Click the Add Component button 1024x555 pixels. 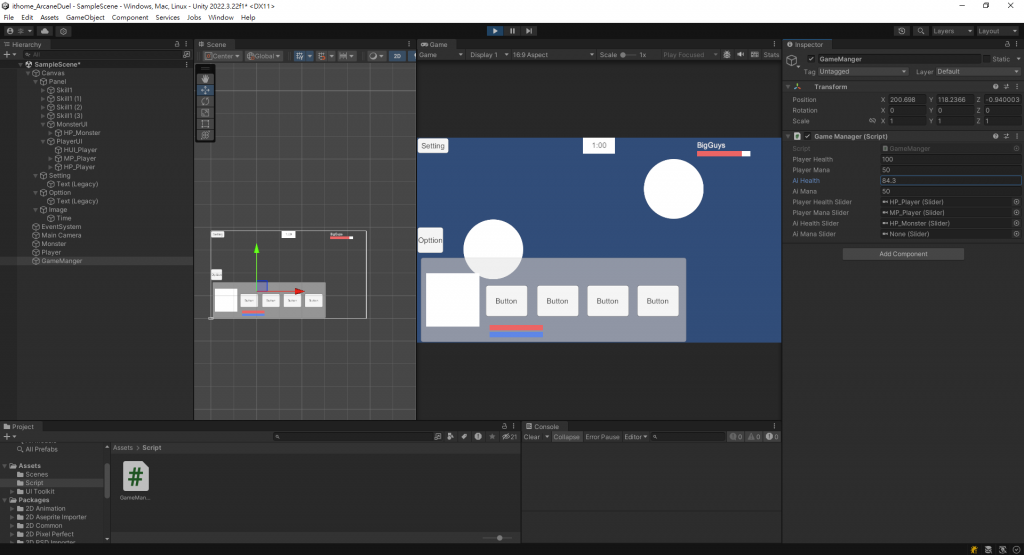coord(903,254)
